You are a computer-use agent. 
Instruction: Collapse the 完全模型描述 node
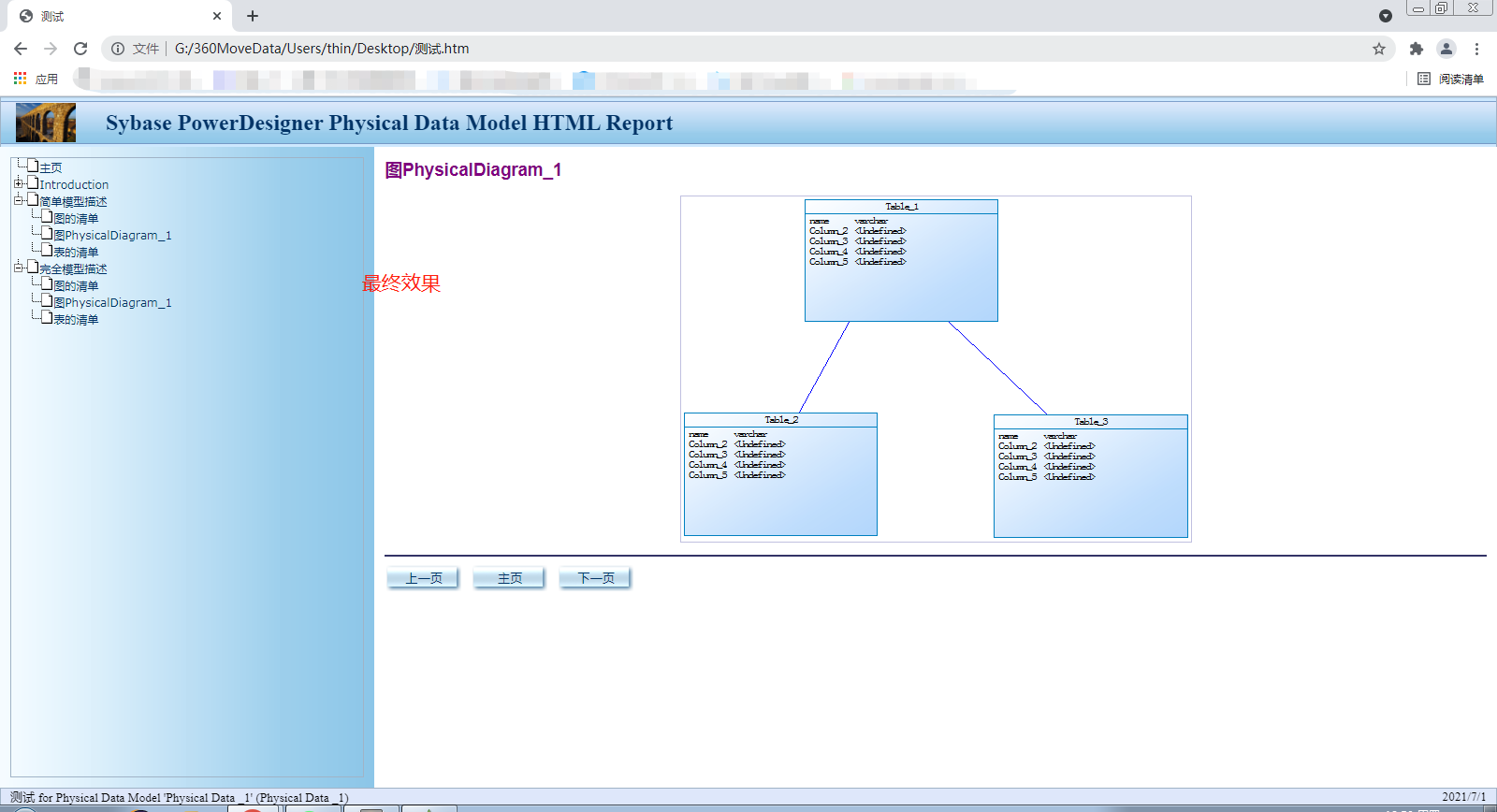point(19,268)
